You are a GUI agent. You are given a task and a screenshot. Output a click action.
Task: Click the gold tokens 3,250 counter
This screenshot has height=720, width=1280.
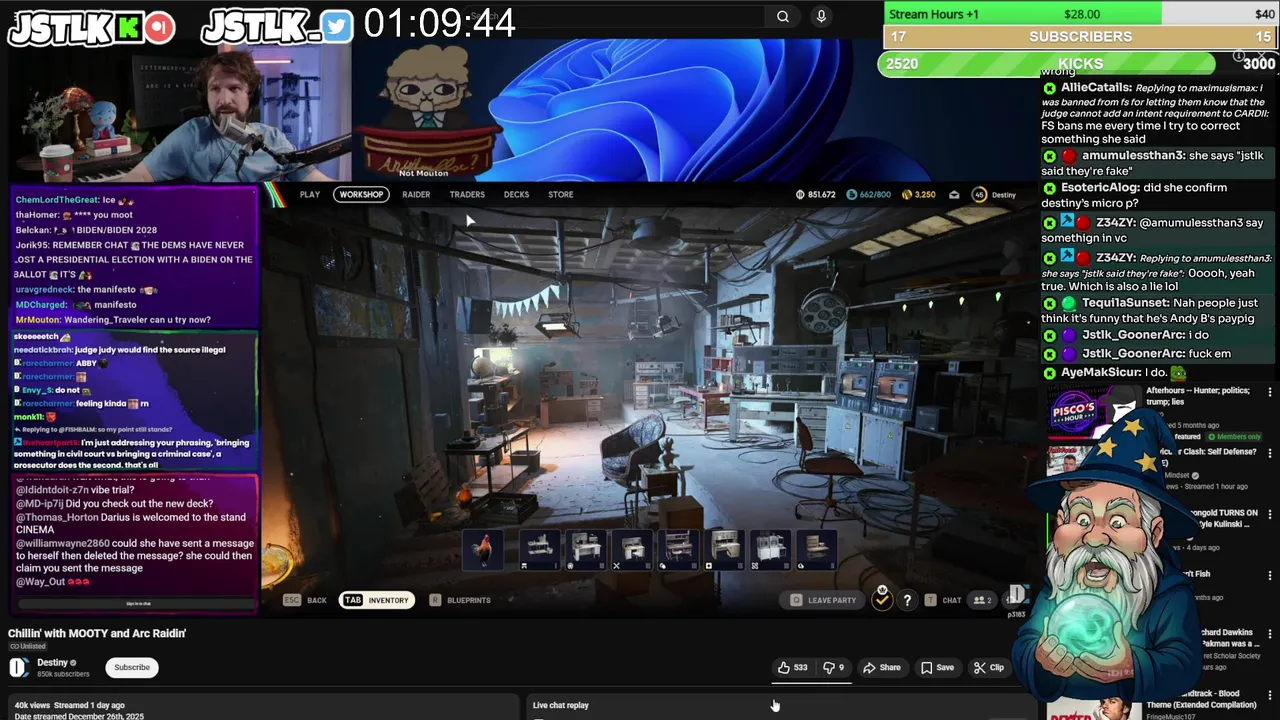click(x=919, y=194)
